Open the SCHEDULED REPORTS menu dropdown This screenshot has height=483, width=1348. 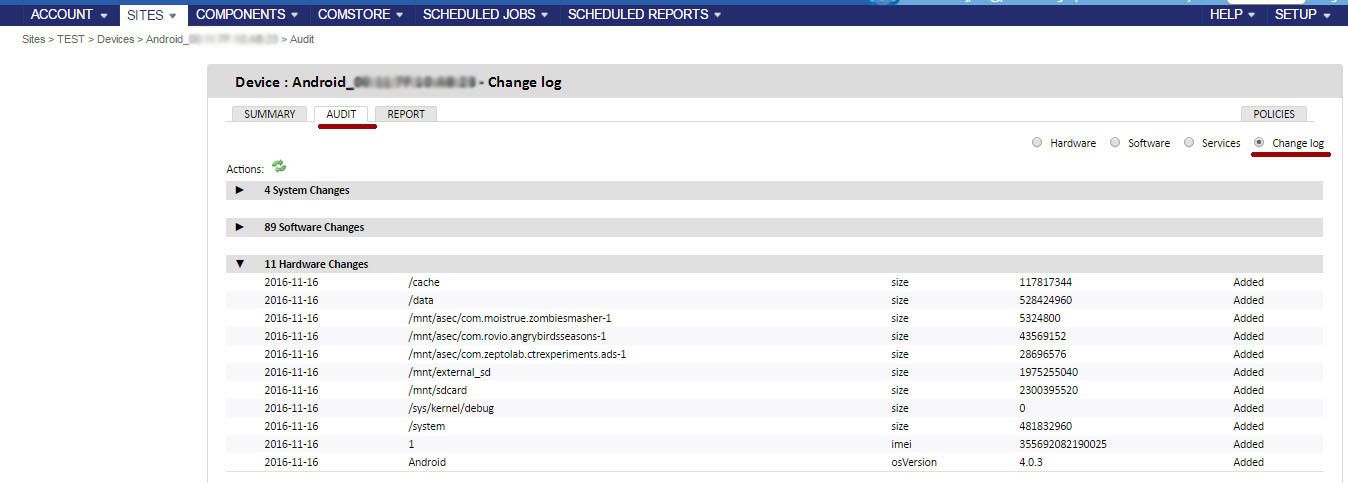pyautogui.click(x=644, y=15)
